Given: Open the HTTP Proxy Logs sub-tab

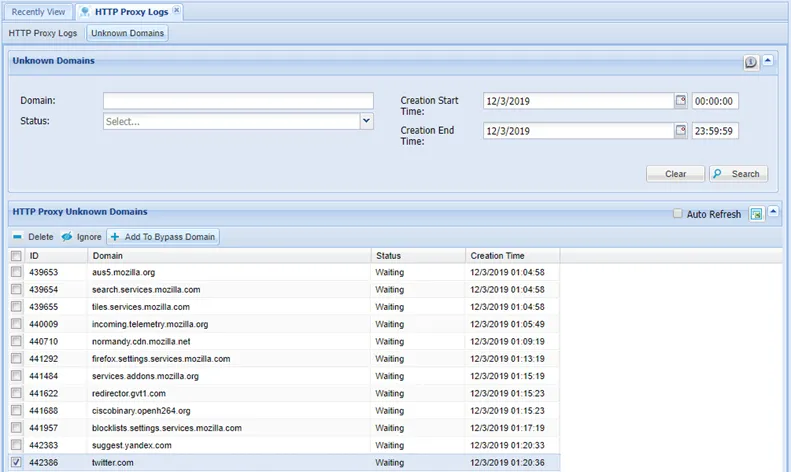Looking at the screenshot, I should click(x=43, y=33).
